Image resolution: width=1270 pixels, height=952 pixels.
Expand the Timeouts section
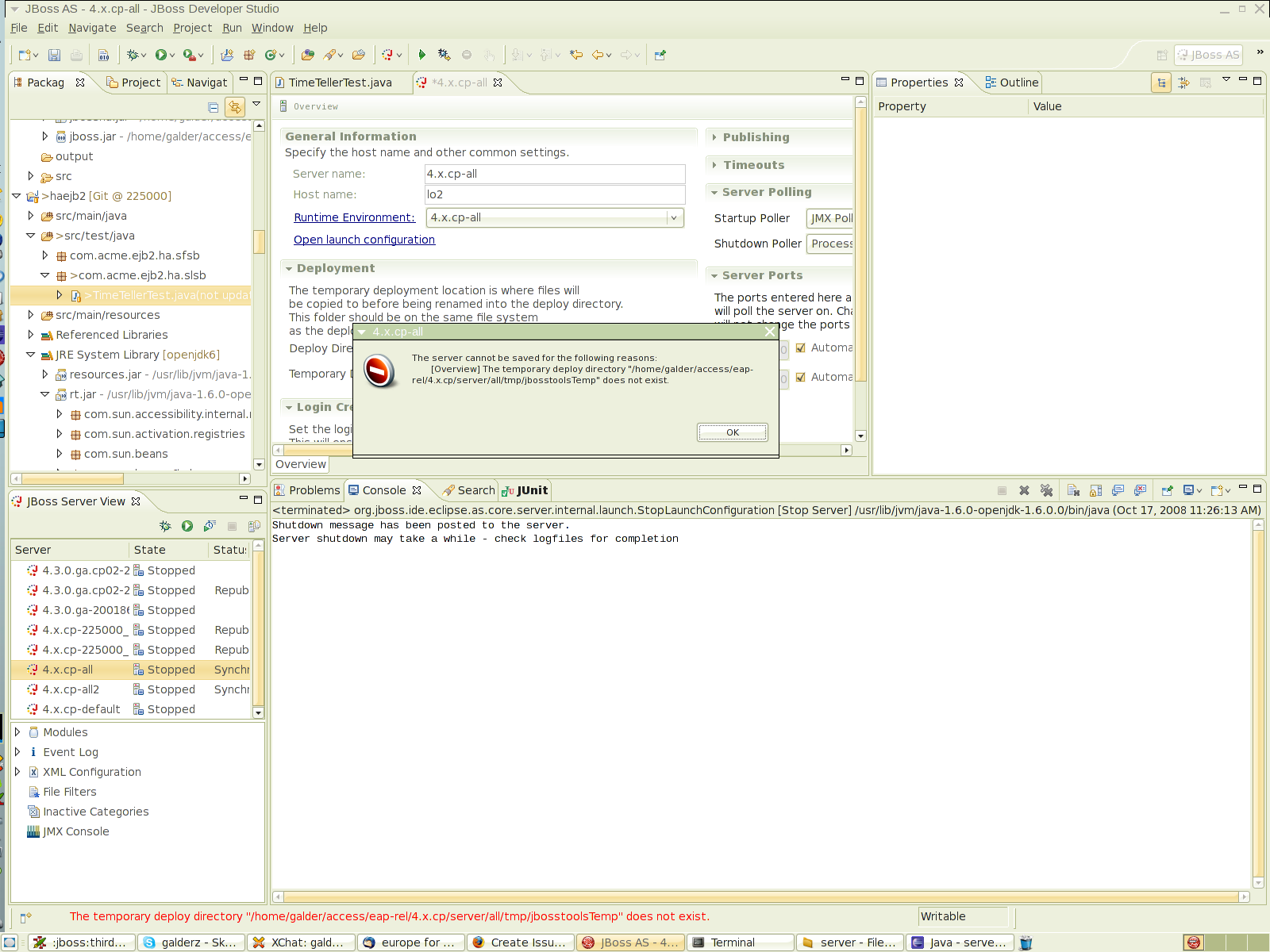pos(752,165)
